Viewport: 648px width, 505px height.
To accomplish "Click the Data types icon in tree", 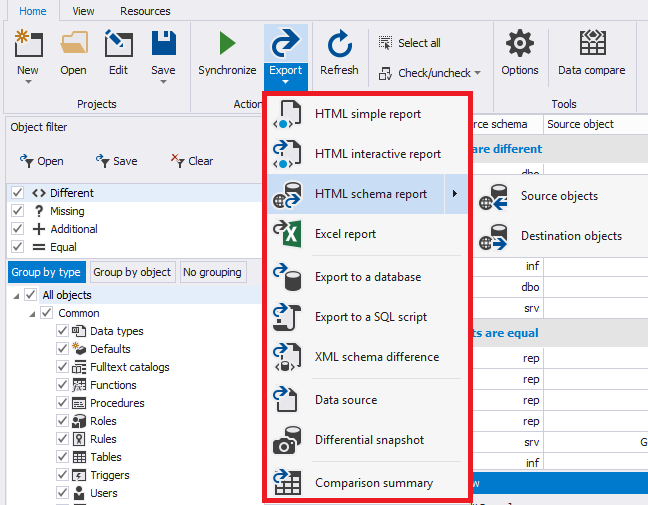I will pos(79,331).
